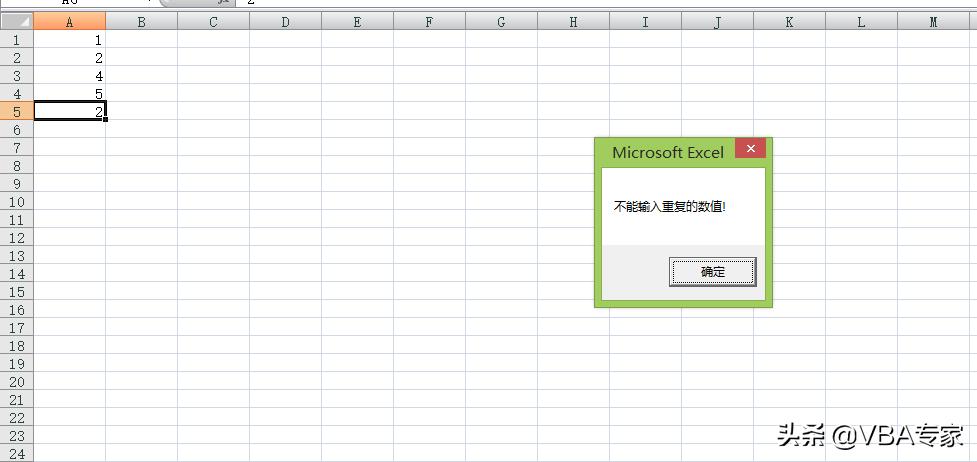This screenshot has width=977, height=462.
Task: Select column F header
Action: coord(429,22)
